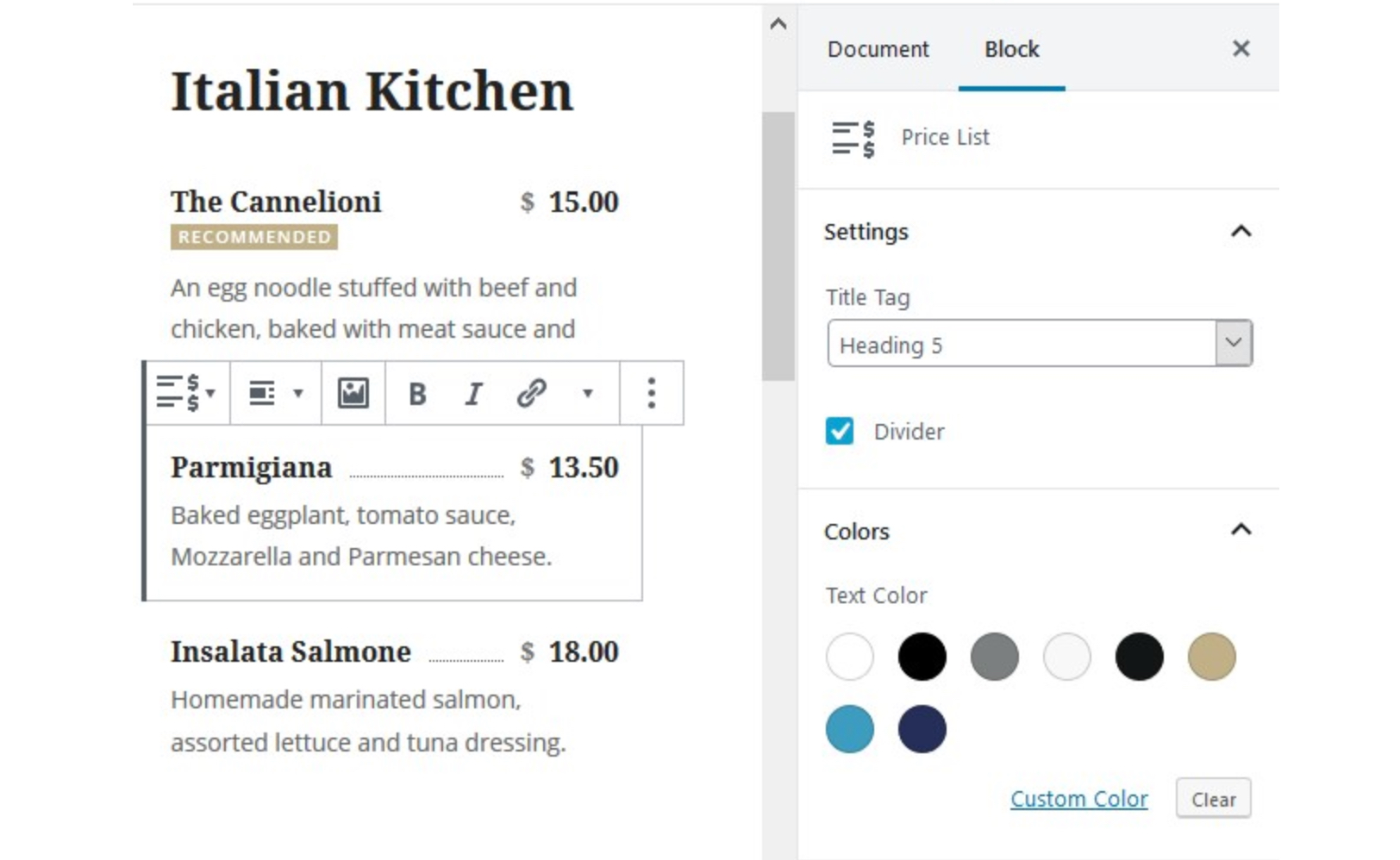Switch to the Document tab
The image size is (1400, 860).
click(878, 49)
